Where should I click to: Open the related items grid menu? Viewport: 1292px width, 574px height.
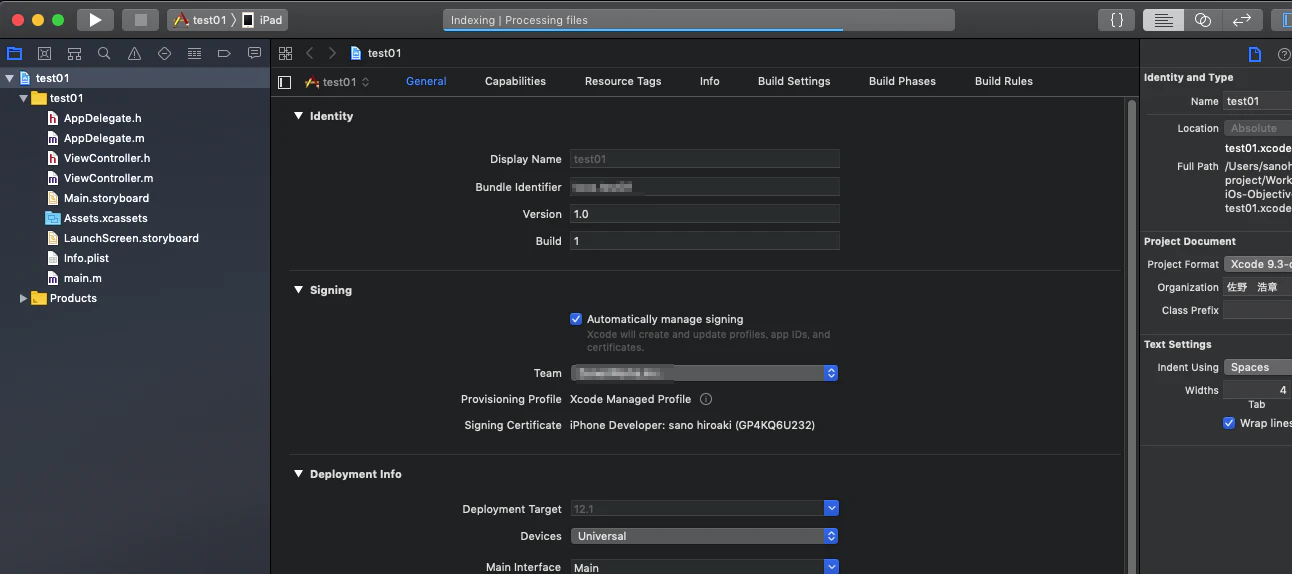point(286,53)
